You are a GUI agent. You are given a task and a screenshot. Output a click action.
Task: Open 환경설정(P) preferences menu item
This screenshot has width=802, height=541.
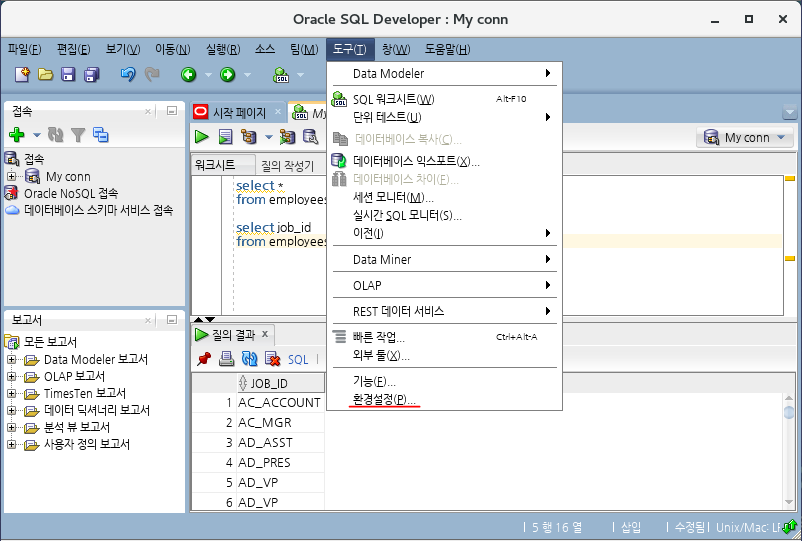444,399
